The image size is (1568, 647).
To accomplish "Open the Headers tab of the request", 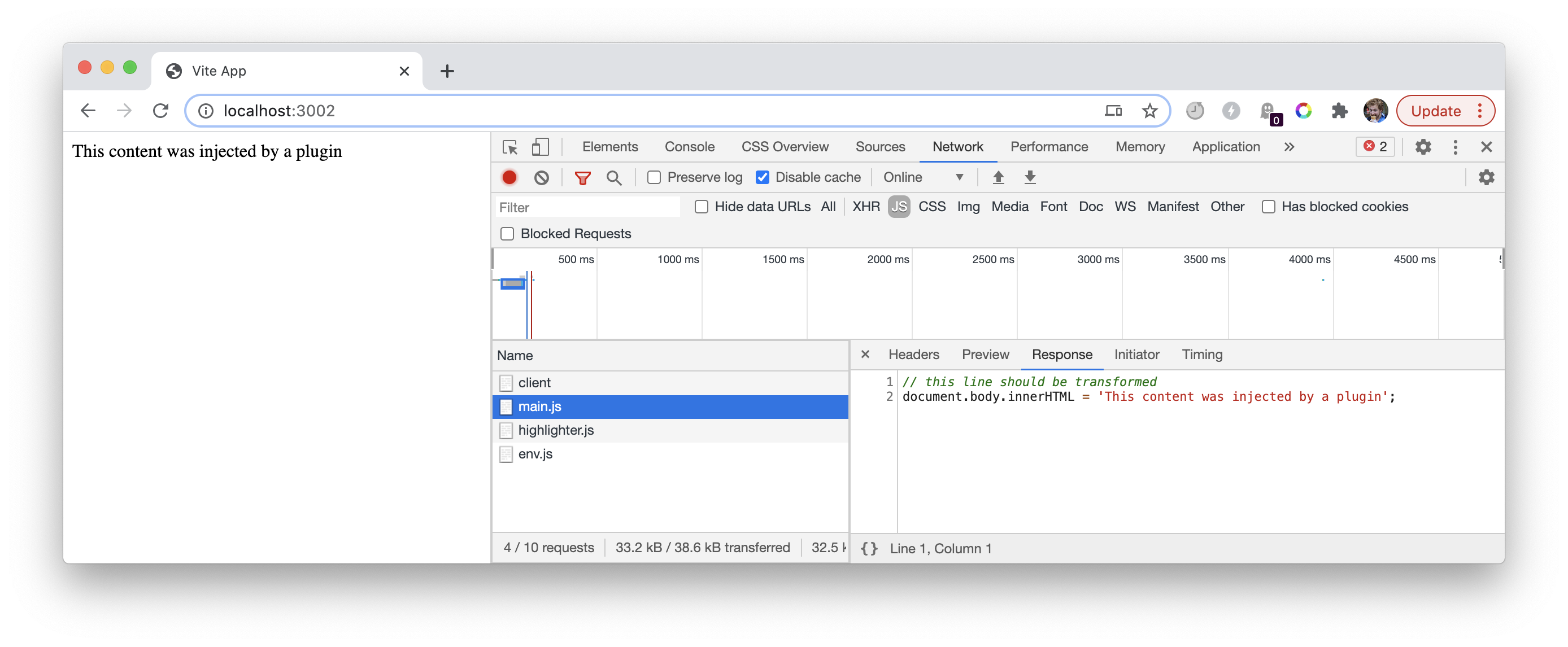I will click(x=913, y=354).
